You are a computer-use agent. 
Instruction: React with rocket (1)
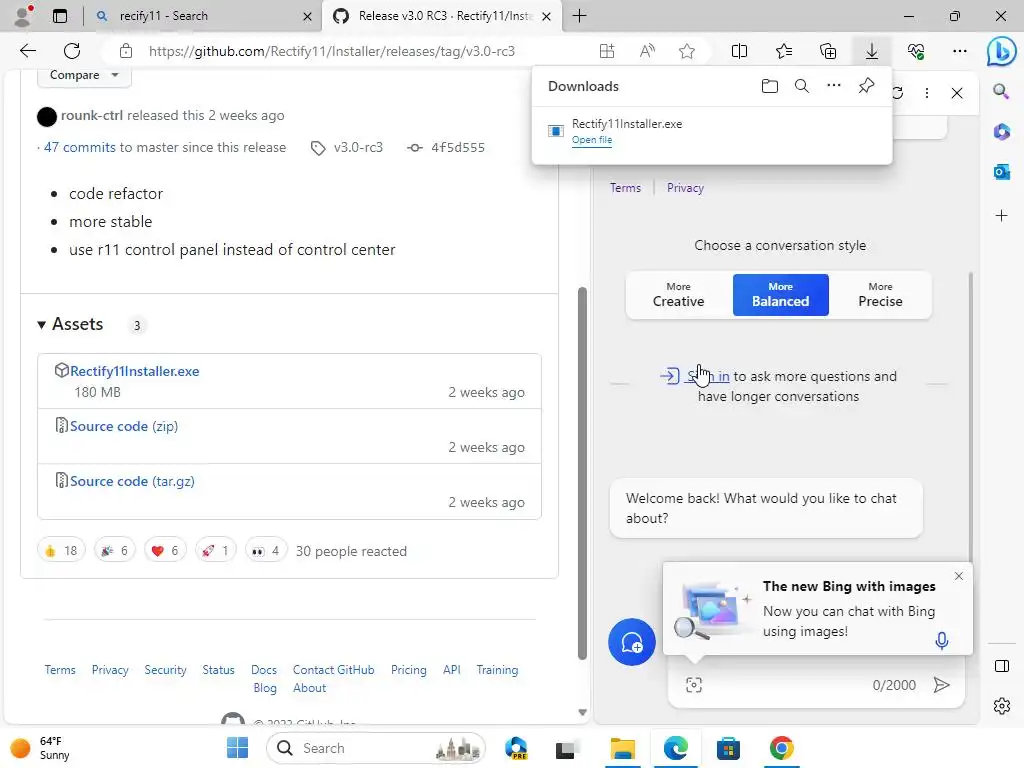(215, 551)
